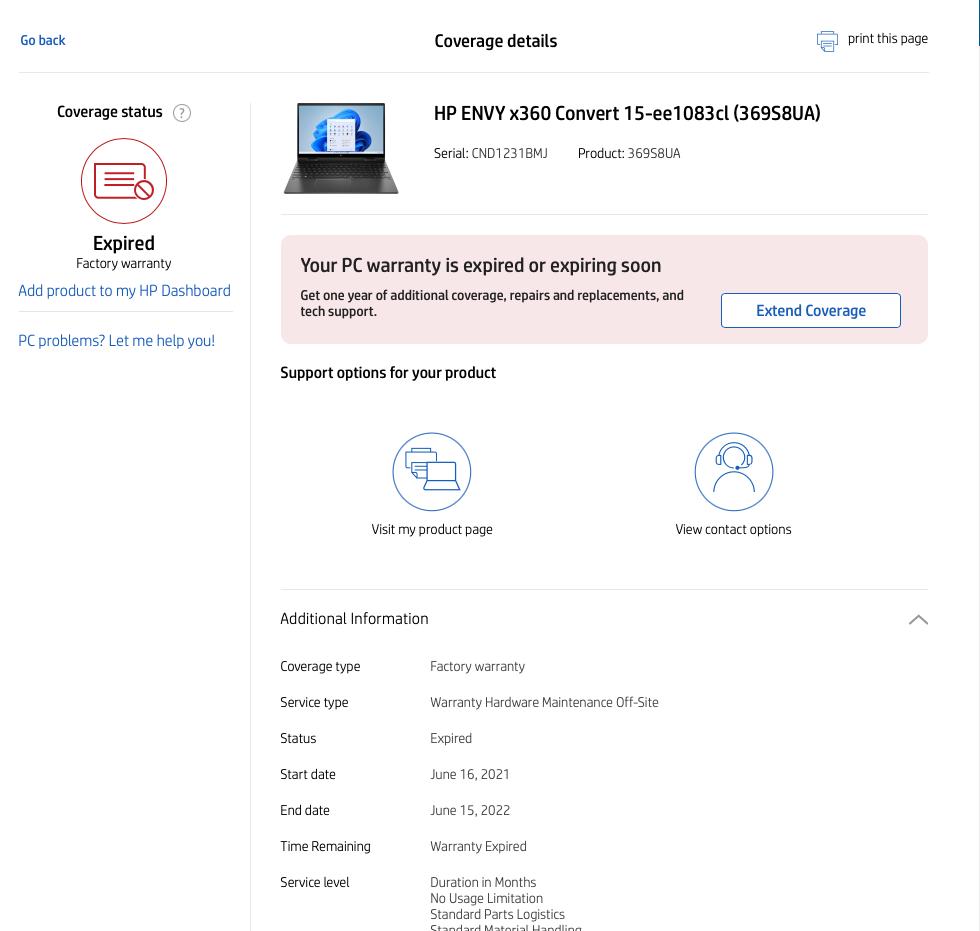Click the HP ENVY laptop thumbnail image
Screen dimensions: 980x931
(x=341, y=148)
